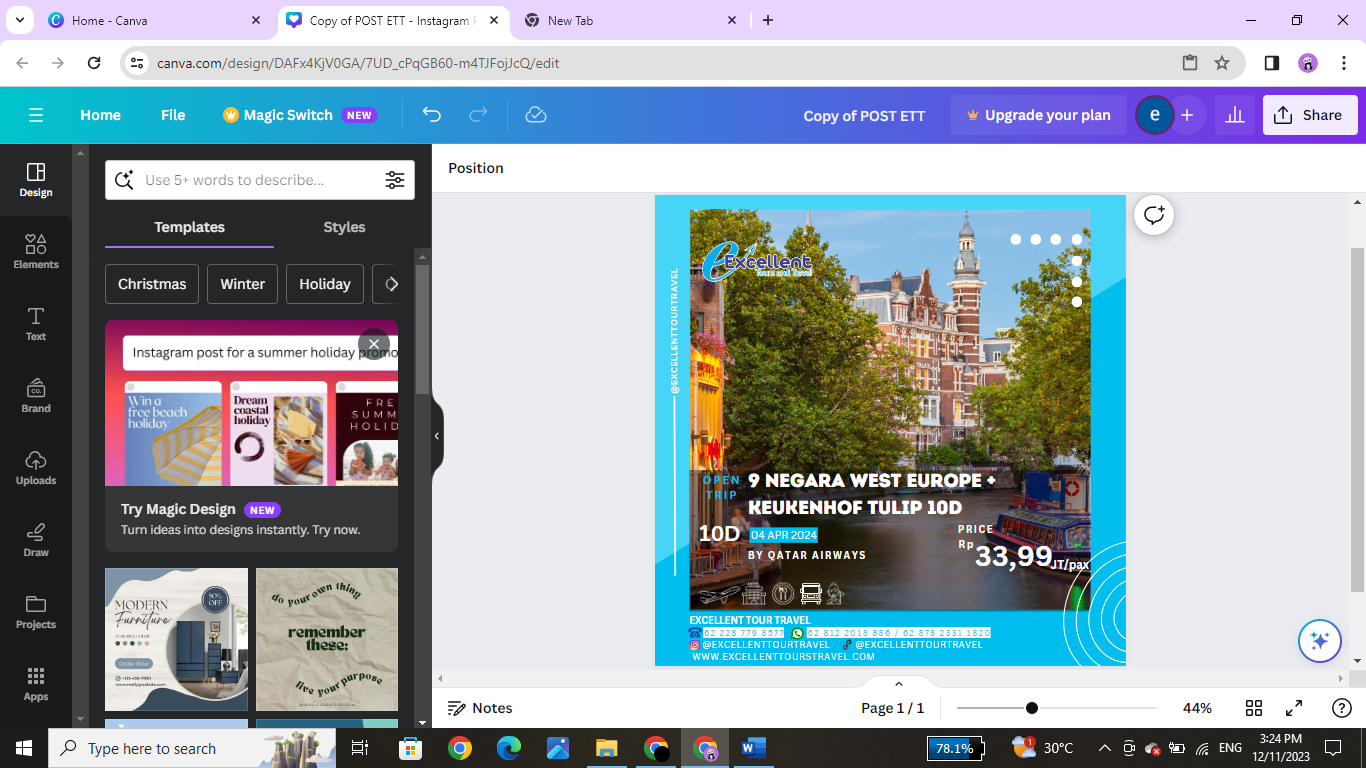Open the Brand kit panel
1366x768 pixels.
click(36, 395)
